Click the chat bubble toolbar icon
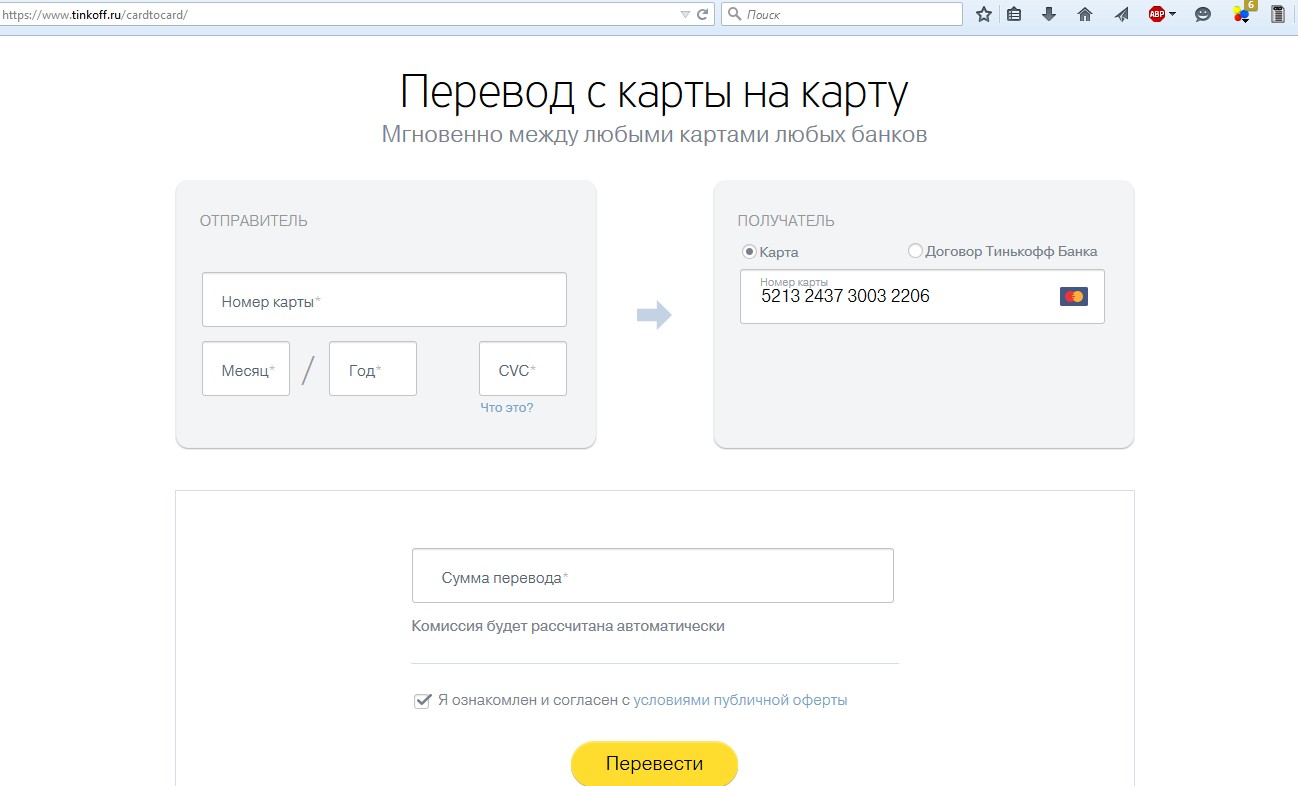Screen dimensions: 1298x786 pyautogui.click(x=1202, y=14)
